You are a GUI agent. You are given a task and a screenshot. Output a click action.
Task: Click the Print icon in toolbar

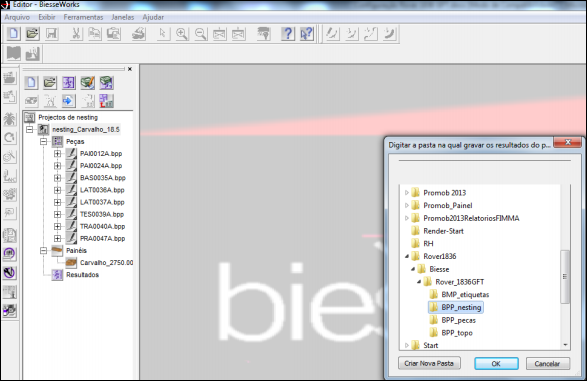click(138, 34)
